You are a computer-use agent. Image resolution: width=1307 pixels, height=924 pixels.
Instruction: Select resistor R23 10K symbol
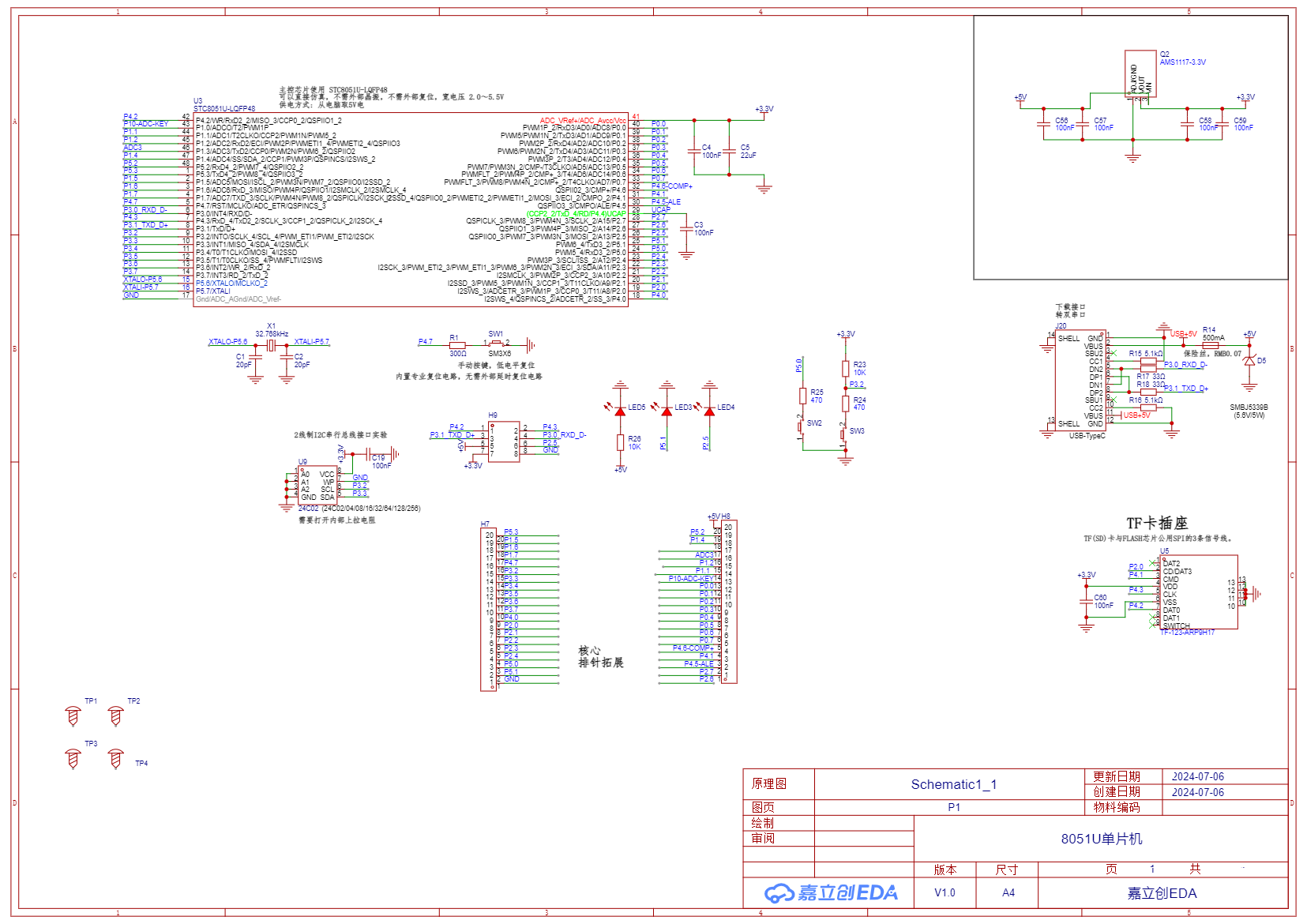point(845,369)
